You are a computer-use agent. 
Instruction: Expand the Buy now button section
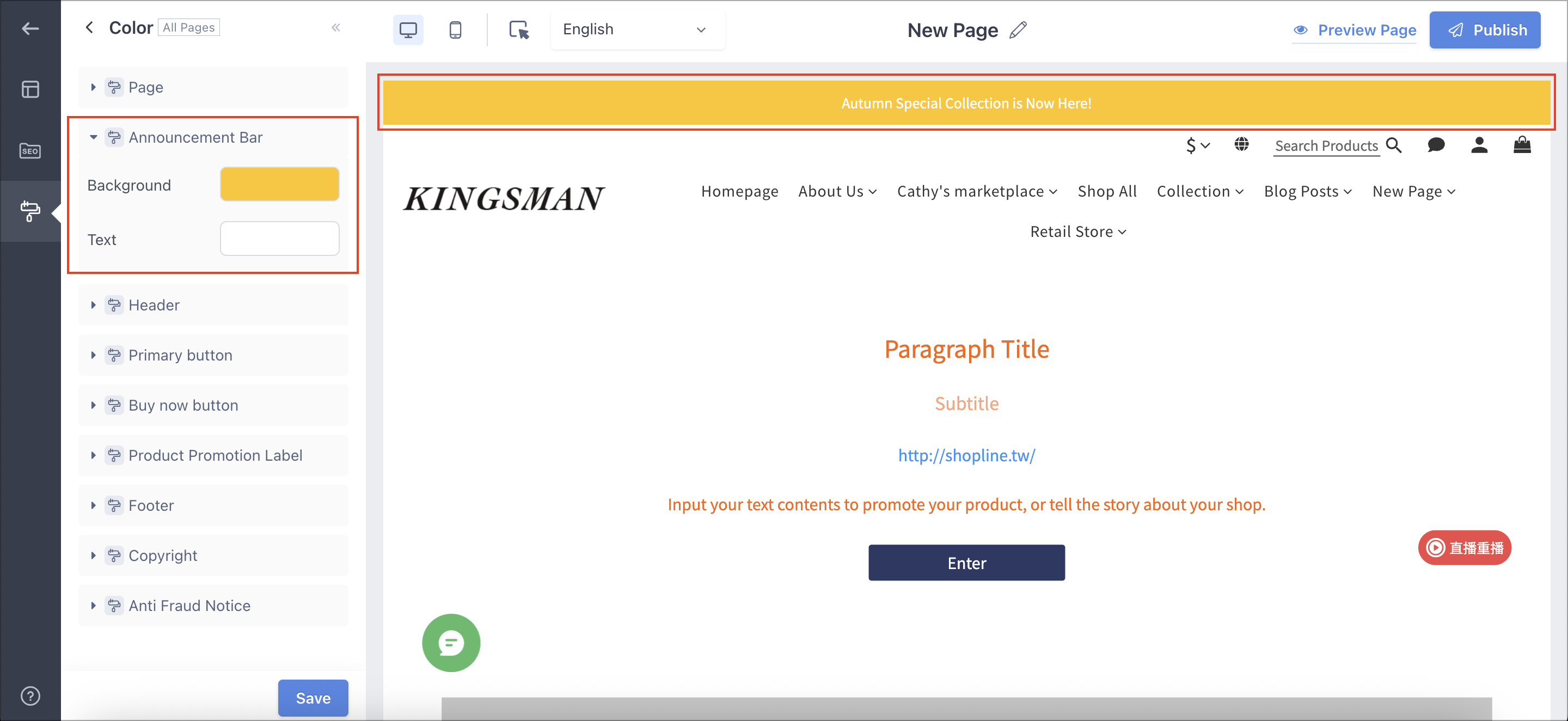[213, 405]
